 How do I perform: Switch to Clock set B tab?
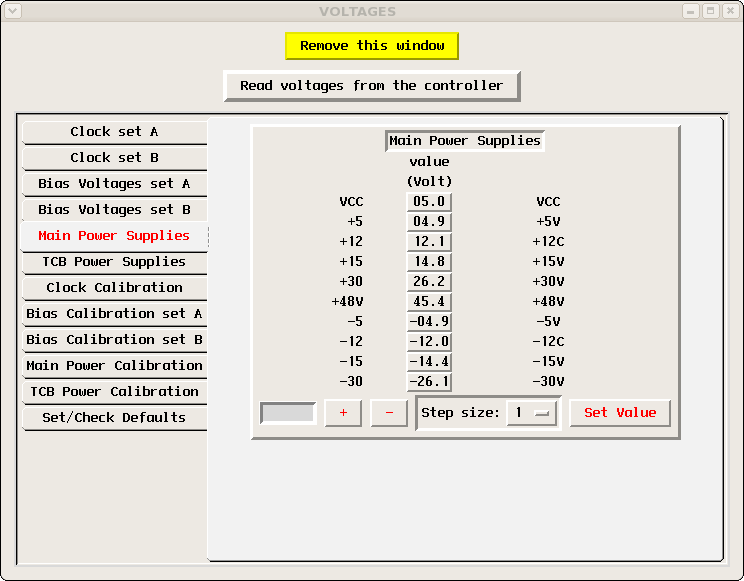pyautogui.click(x=114, y=158)
